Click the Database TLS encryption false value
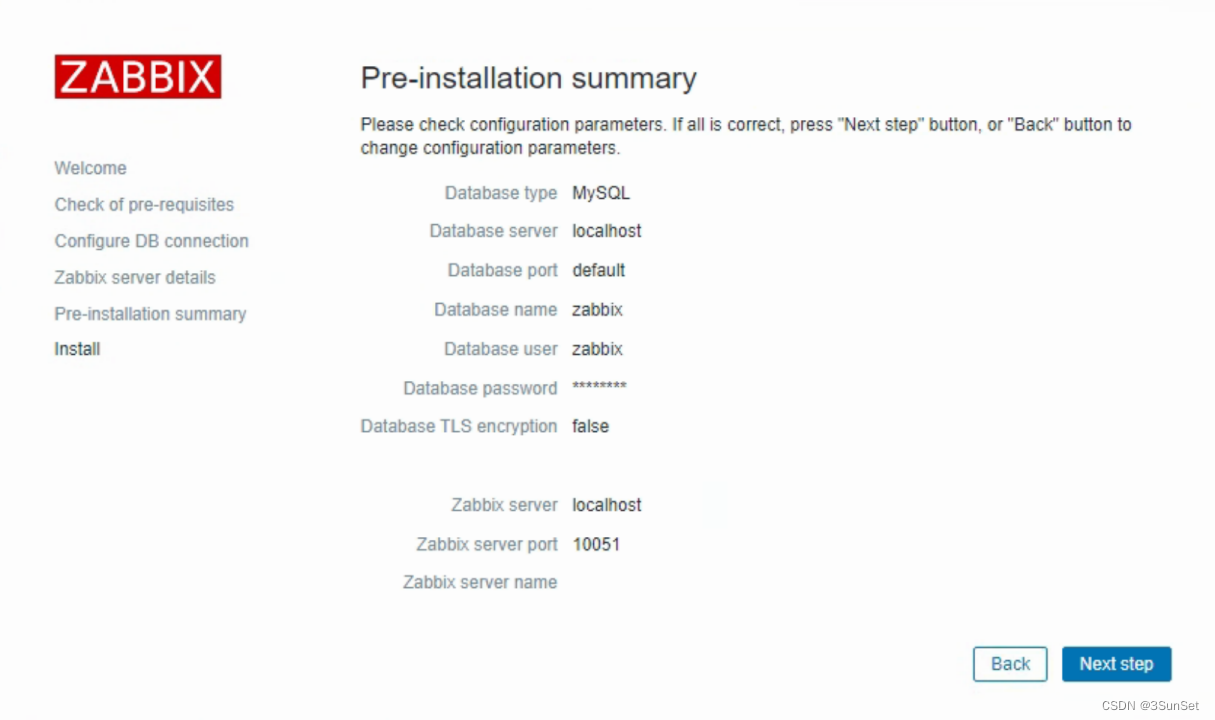 590,426
